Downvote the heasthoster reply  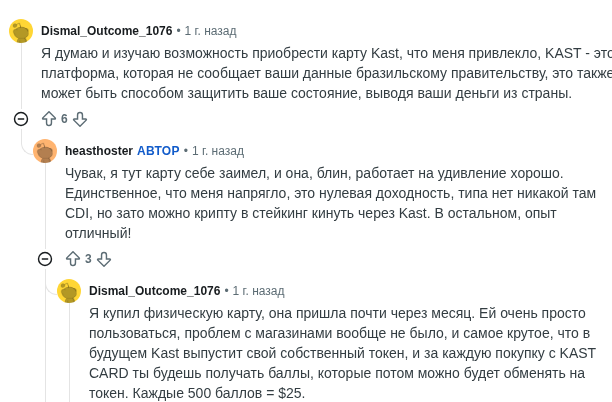click(104, 259)
